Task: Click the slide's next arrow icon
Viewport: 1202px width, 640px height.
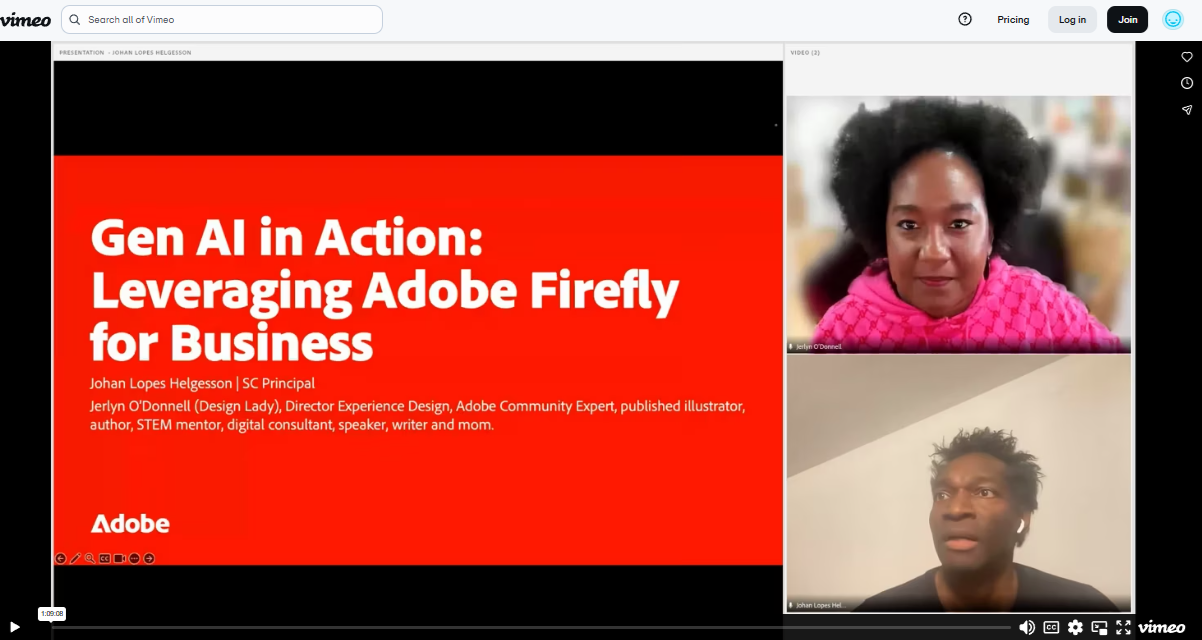Action: 149,558
